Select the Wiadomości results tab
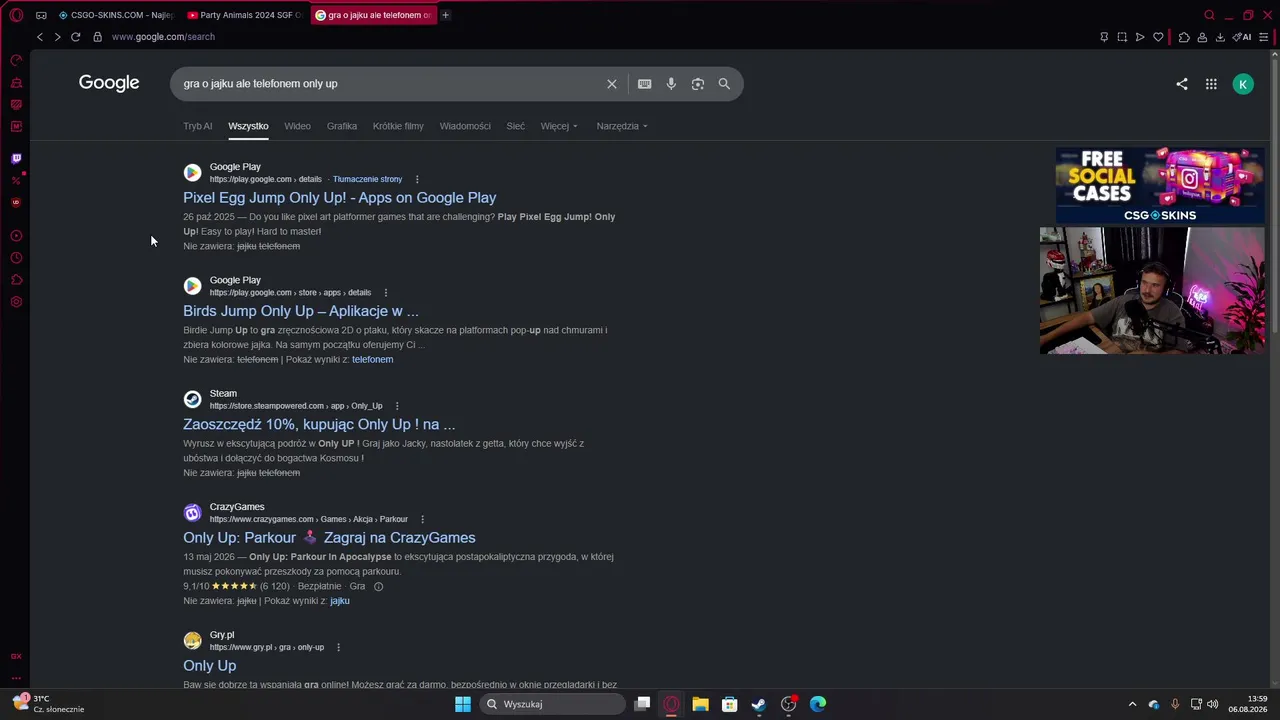Screen dimensions: 1280x720 (465, 126)
